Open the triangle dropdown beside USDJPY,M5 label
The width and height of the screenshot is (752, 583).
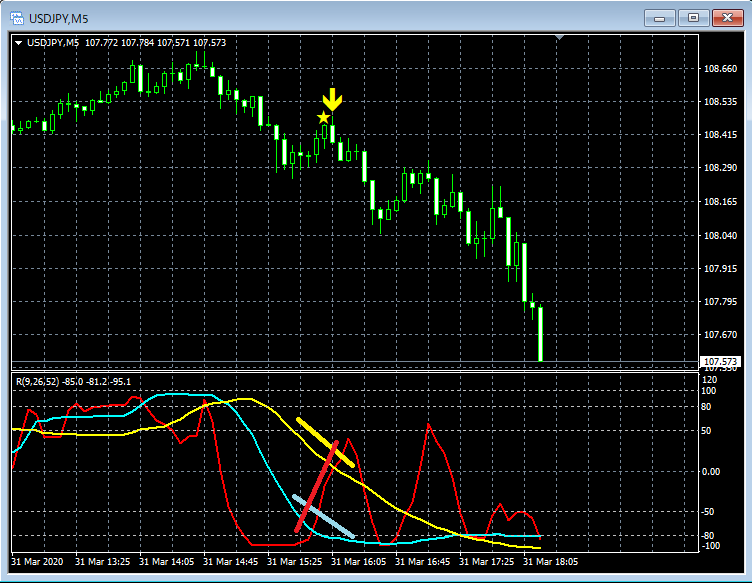(18, 42)
